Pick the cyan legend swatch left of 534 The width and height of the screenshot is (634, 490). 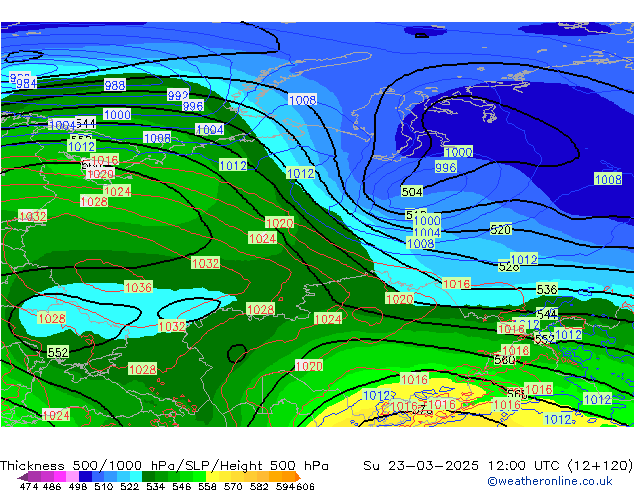[136, 477]
